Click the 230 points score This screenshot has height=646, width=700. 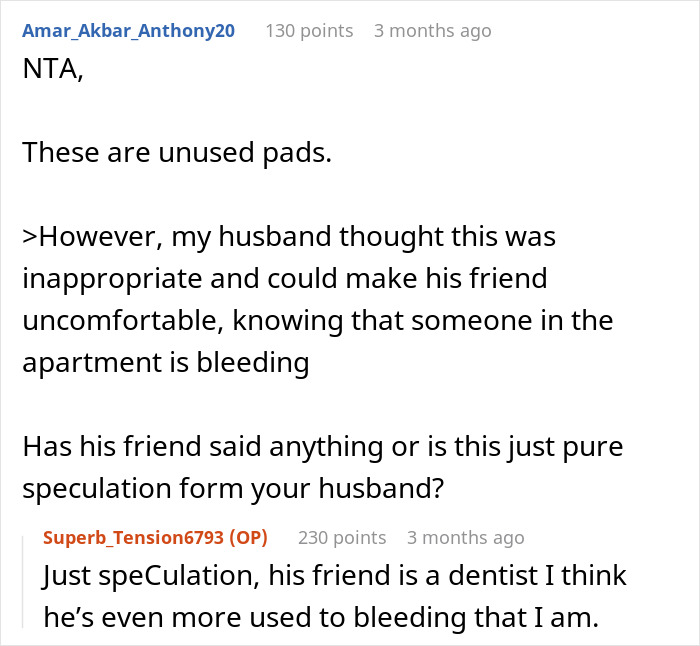pos(342,537)
